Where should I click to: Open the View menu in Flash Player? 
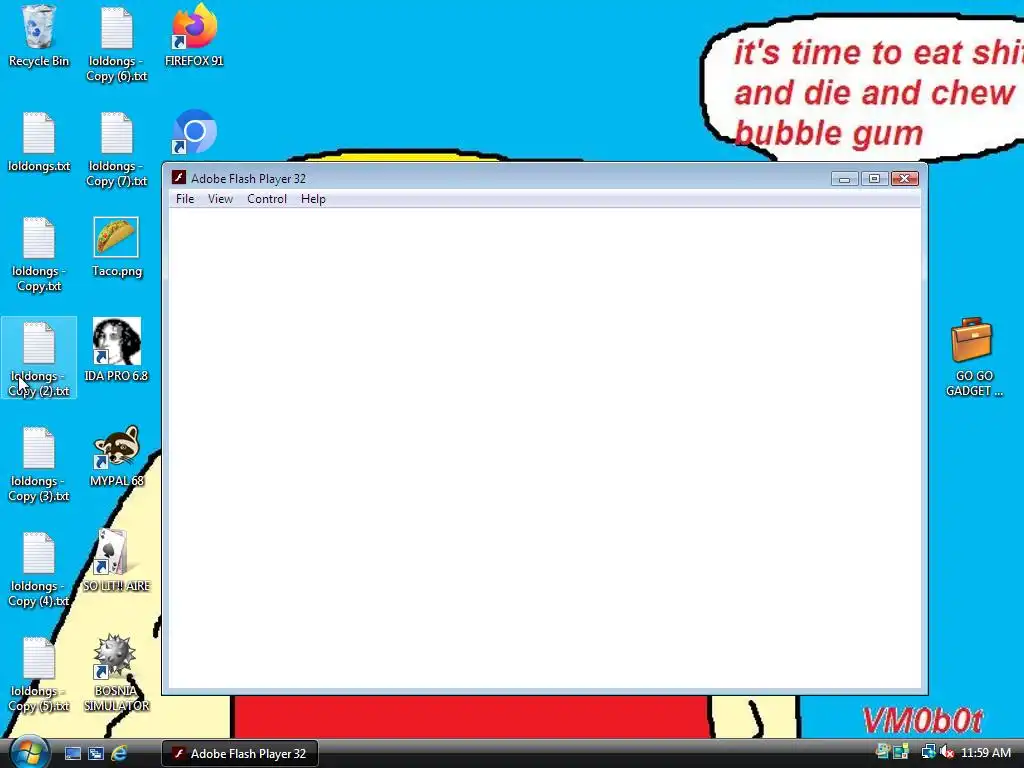click(x=220, y=199)
